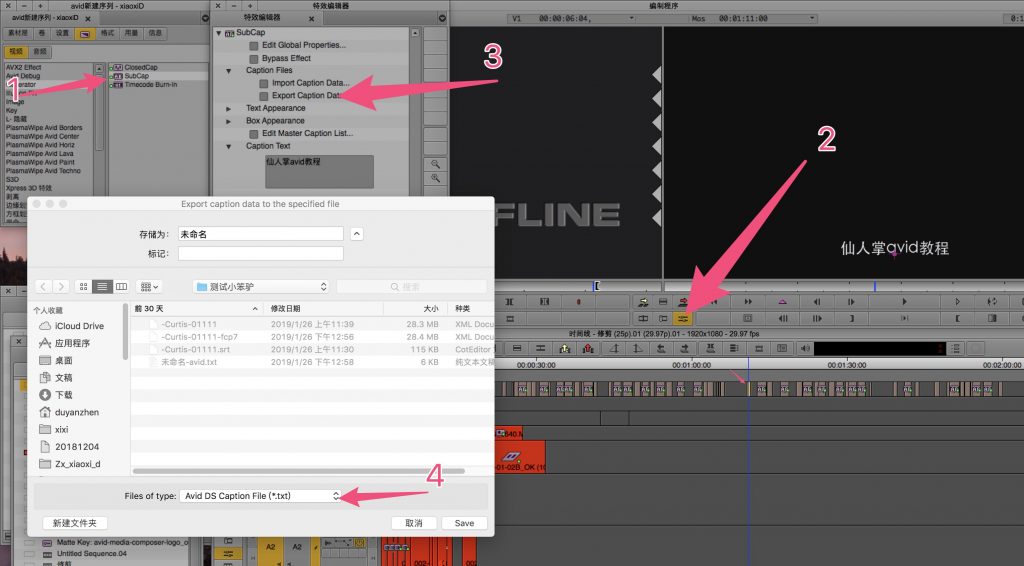This screenshot has height=566, width=1024.
Task: Select the effects palette tab icon
Action: pos(85,33)
